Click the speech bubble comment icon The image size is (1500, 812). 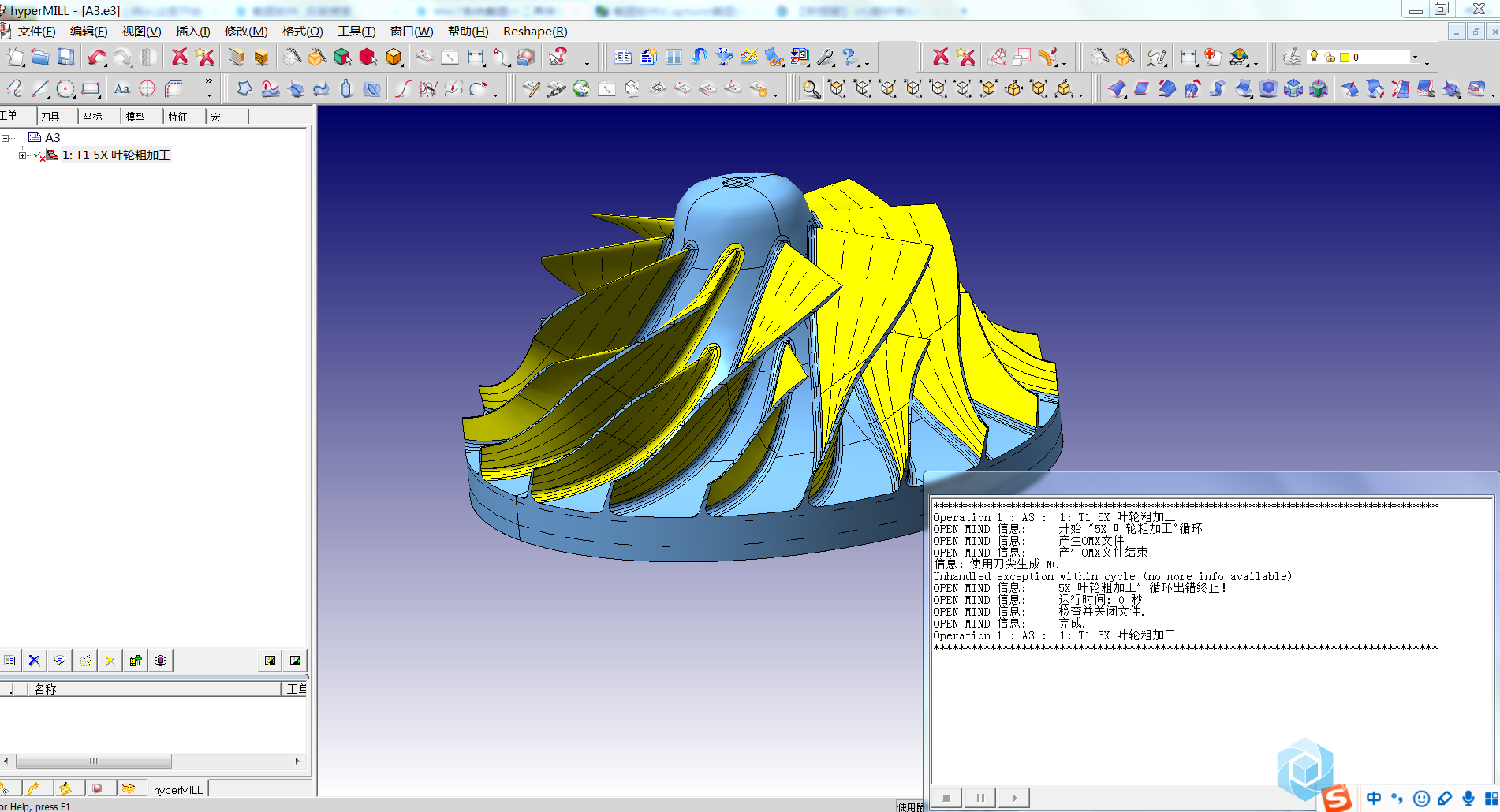(60, 661)
